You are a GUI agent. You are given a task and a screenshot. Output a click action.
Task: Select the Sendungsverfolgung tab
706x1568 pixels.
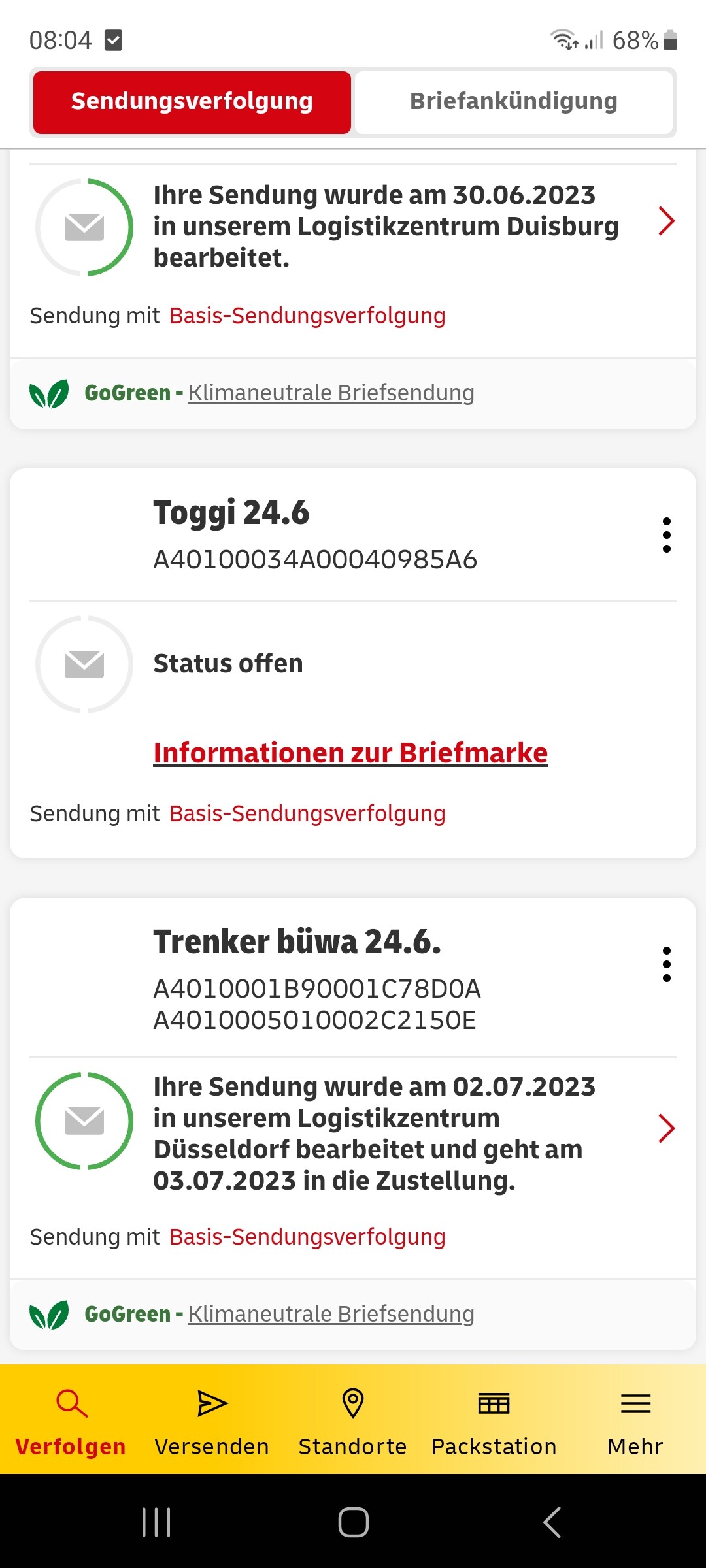click(x=192, y=102)
